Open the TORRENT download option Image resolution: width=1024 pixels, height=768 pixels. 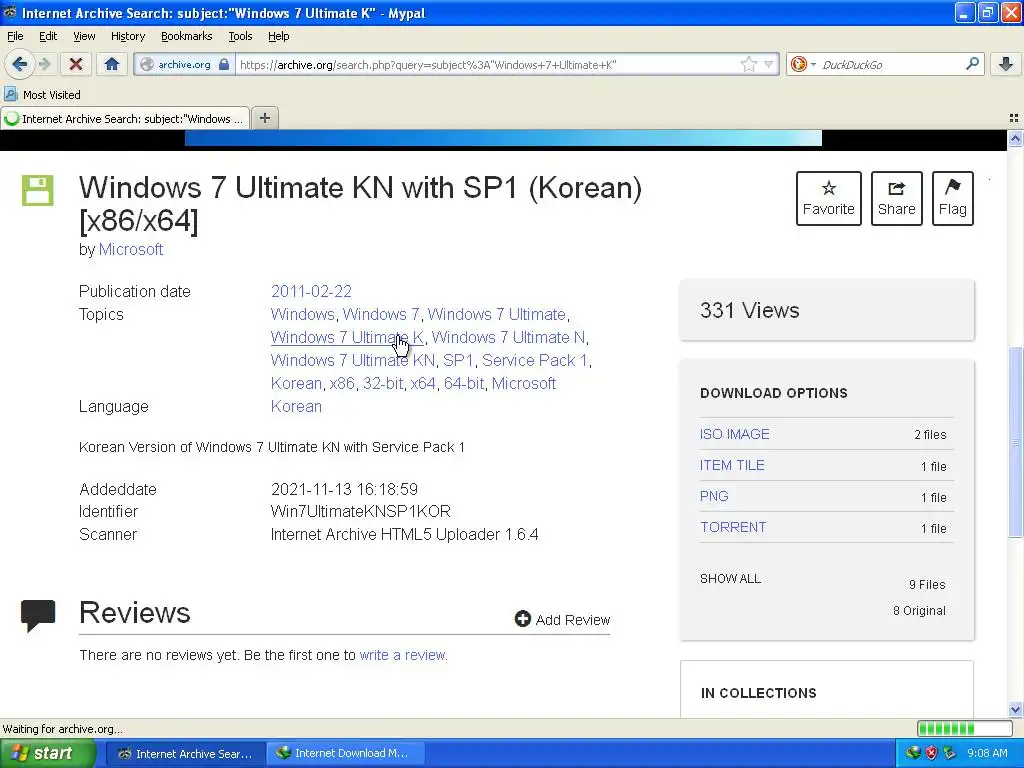(x=733, y=527)
